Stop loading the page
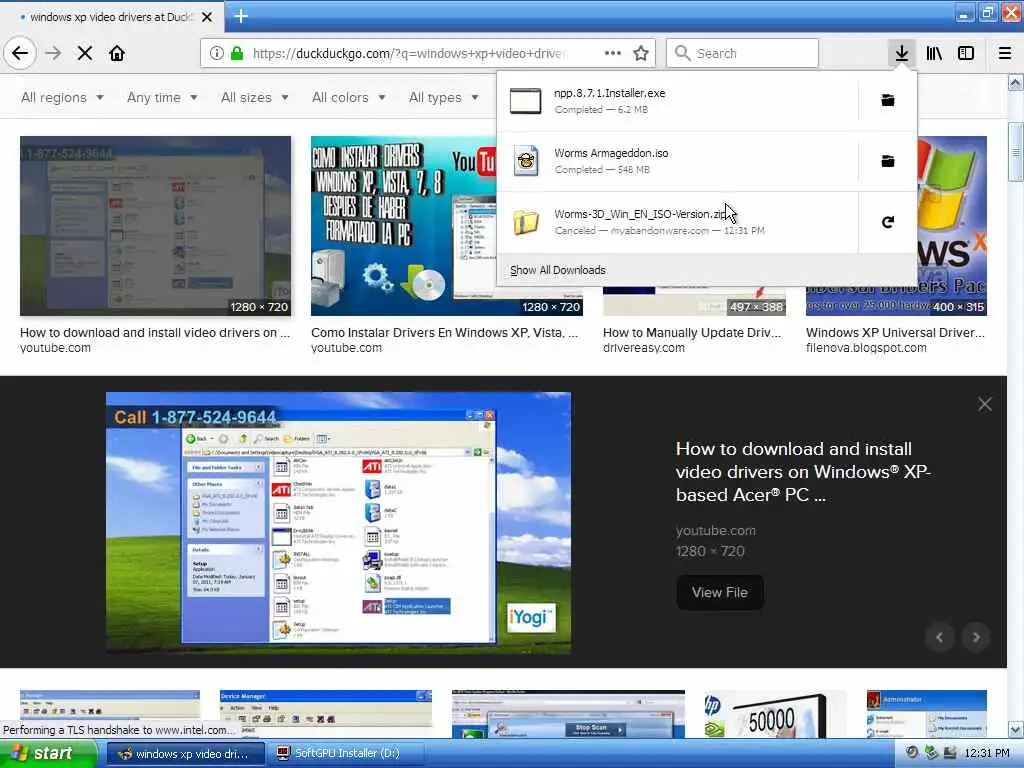1024x768 pixels. pyautogui.click(x=85, y=53)
